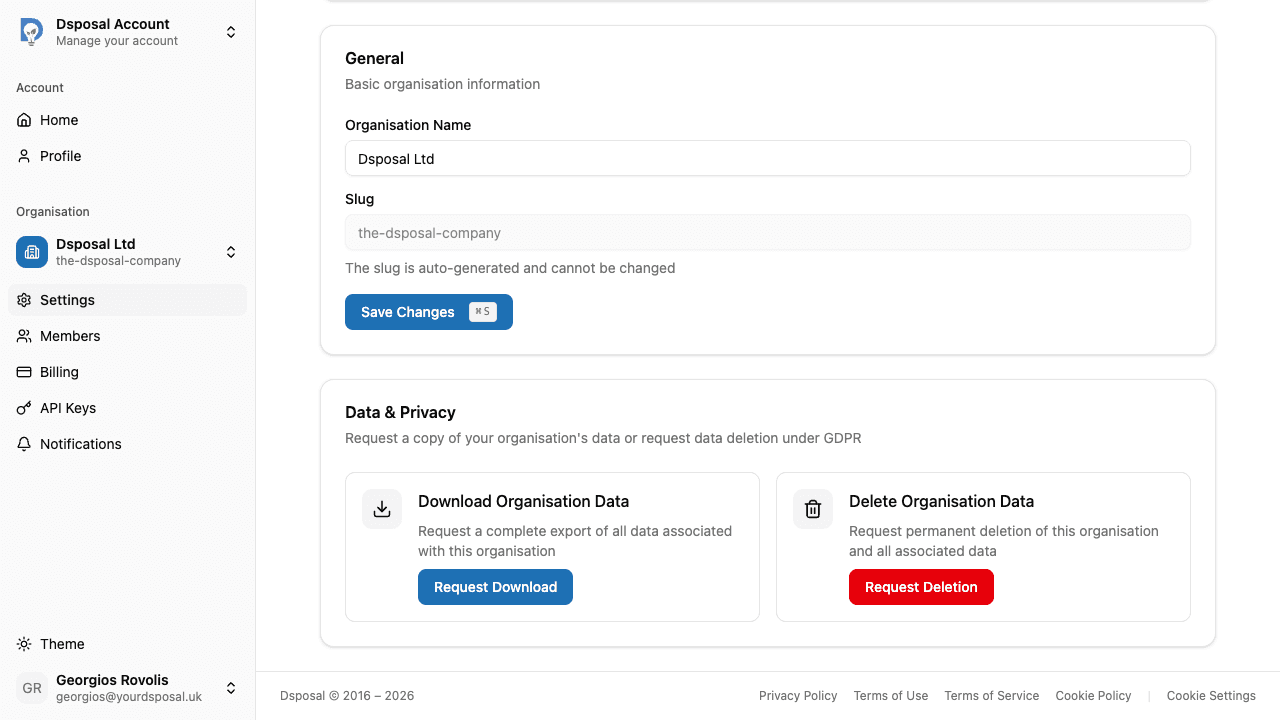Open Home from the Account menu
The height and width of the screenshot is (720, 1280).
(x=58, y=120)
